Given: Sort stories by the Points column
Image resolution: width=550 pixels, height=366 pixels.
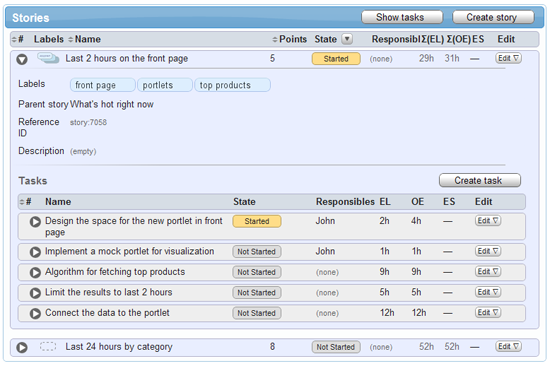Looking at the screenshot, I should click(x=289, y=39).
